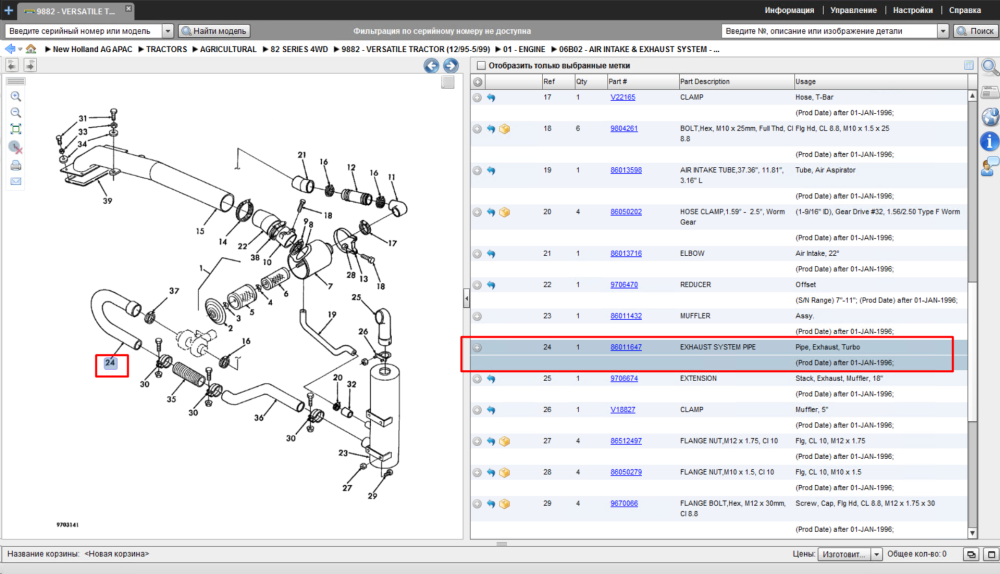The image size is (1000, 574).
Task: Click the circle add icon on Ref 24 row
Action: pyautogui.click(x=477, y=348)
